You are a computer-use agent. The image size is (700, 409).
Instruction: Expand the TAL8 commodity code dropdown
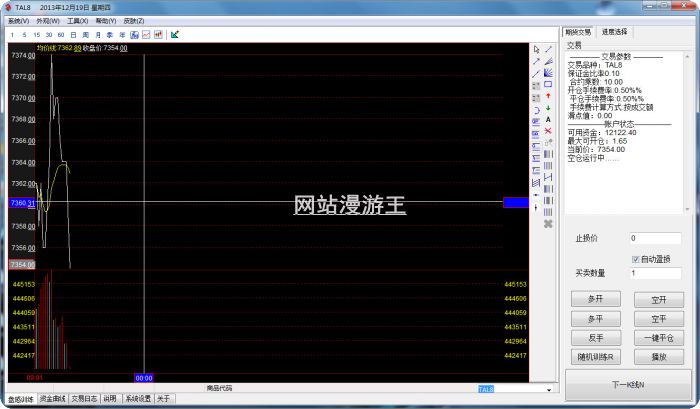(x=549, y=389)
